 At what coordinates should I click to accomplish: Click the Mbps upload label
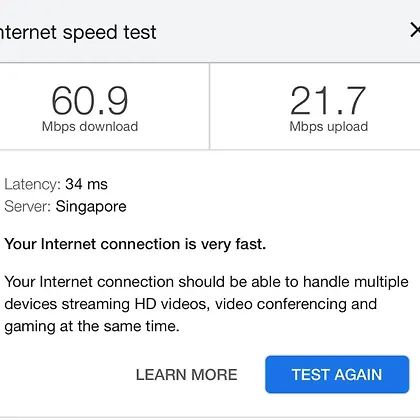coord(329,127)
